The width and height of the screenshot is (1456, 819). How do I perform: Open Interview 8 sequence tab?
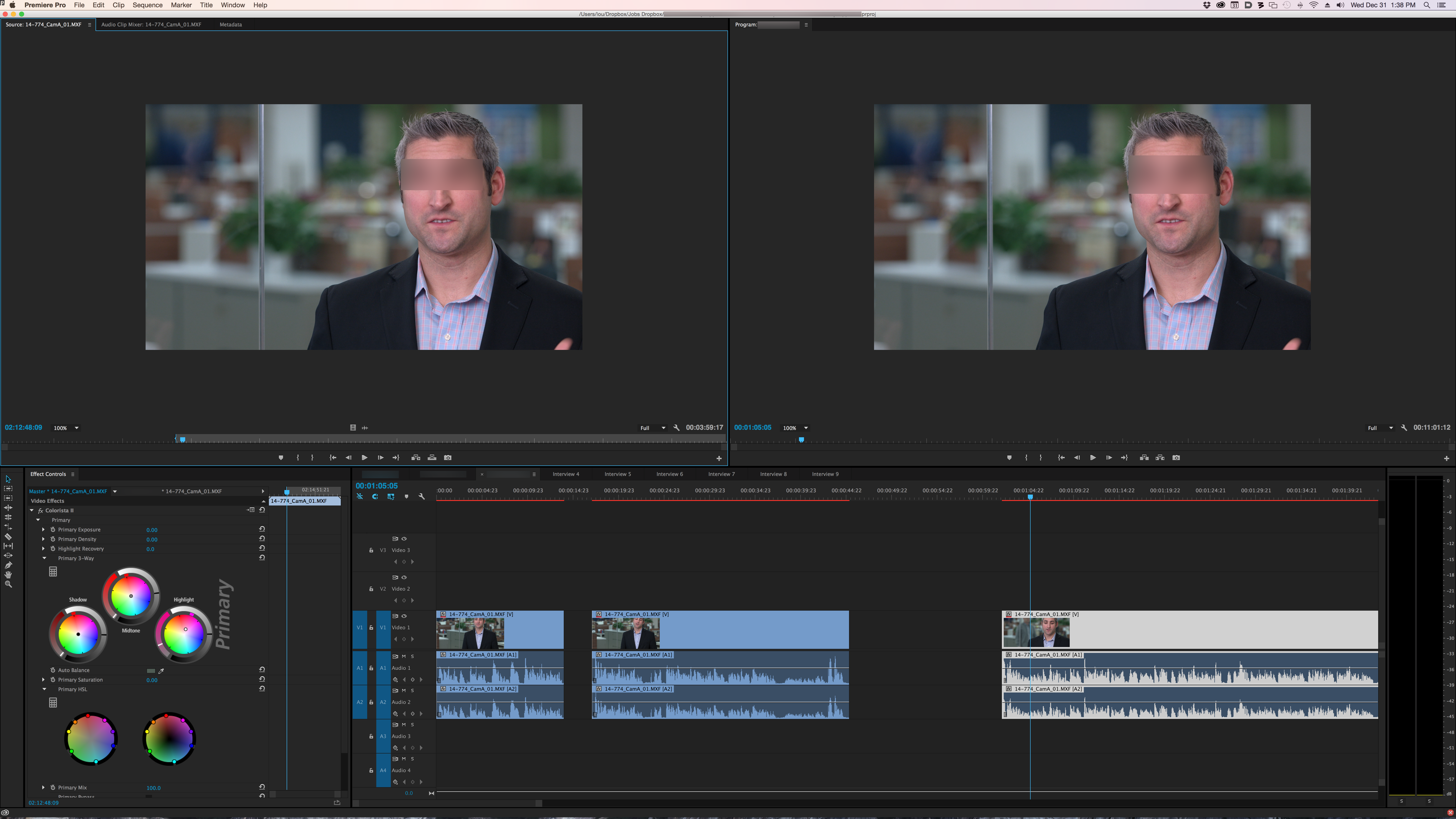[x=773, y=474]
